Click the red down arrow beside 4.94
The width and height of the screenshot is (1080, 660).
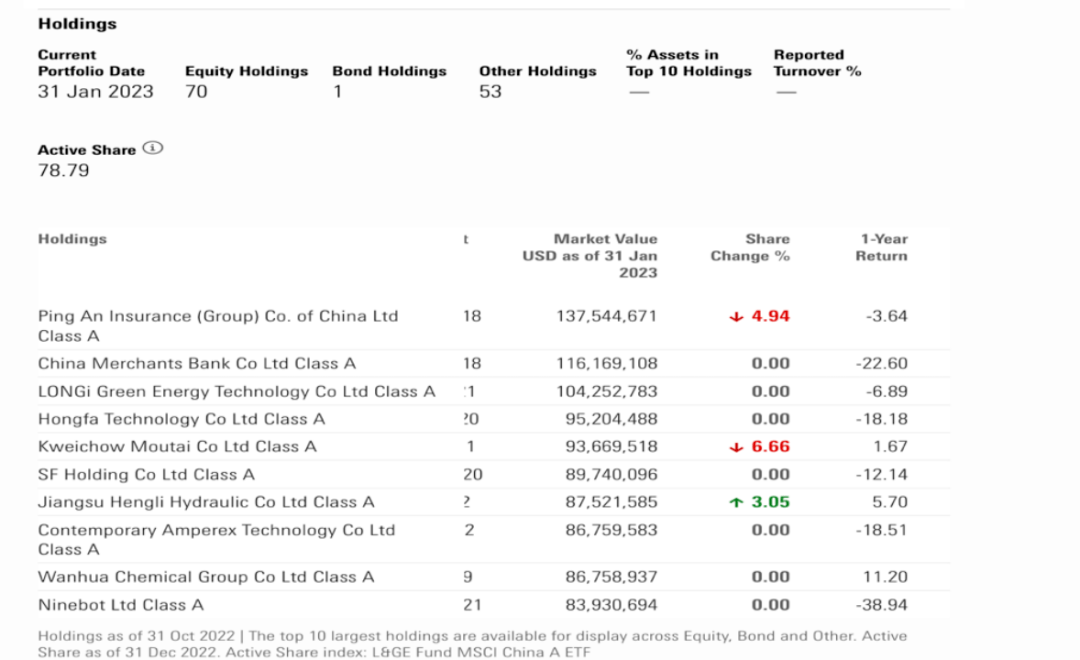pos(736,317)
